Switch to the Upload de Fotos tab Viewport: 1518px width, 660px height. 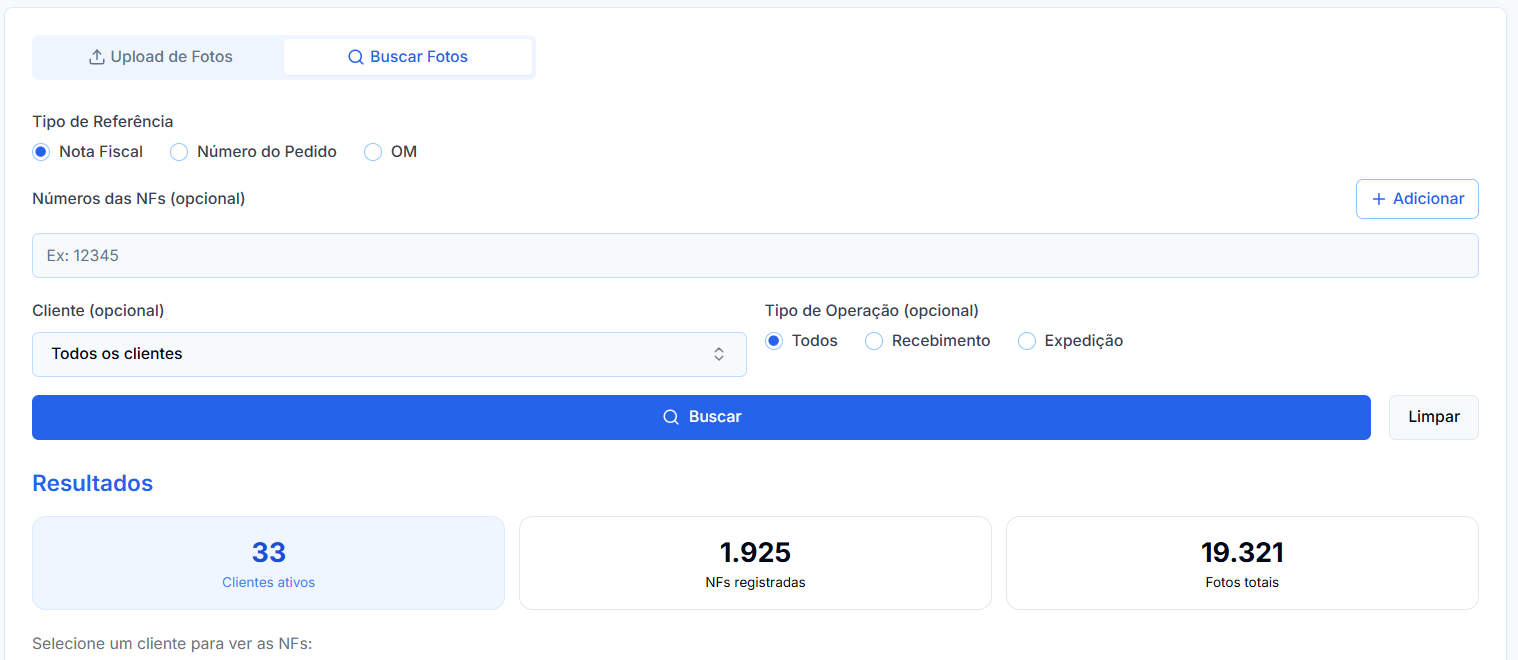pyautogui.click(x=160, y=57)
